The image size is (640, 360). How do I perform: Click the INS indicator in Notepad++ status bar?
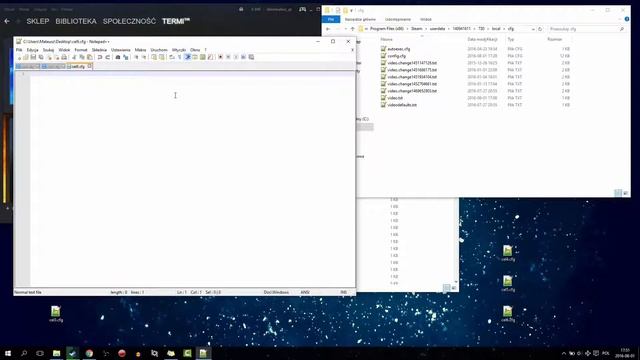click(x=344, y=292)
